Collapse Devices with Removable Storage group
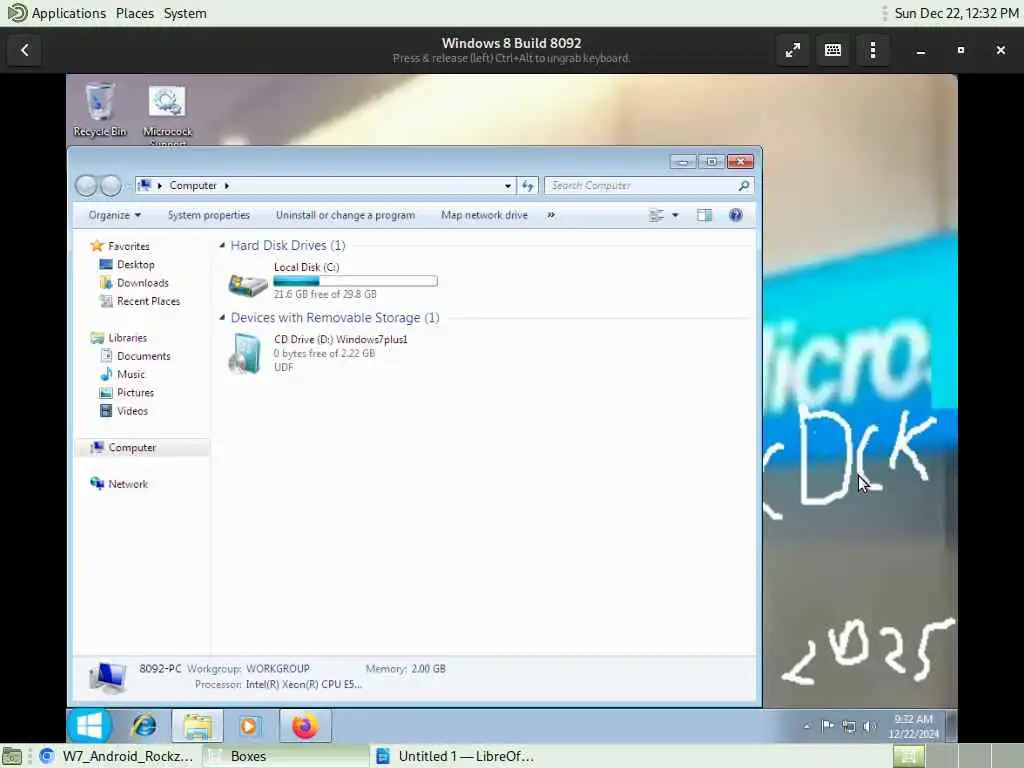This screenshot has height=768, width=1024. pyautogui.click(x=222, y=317)
